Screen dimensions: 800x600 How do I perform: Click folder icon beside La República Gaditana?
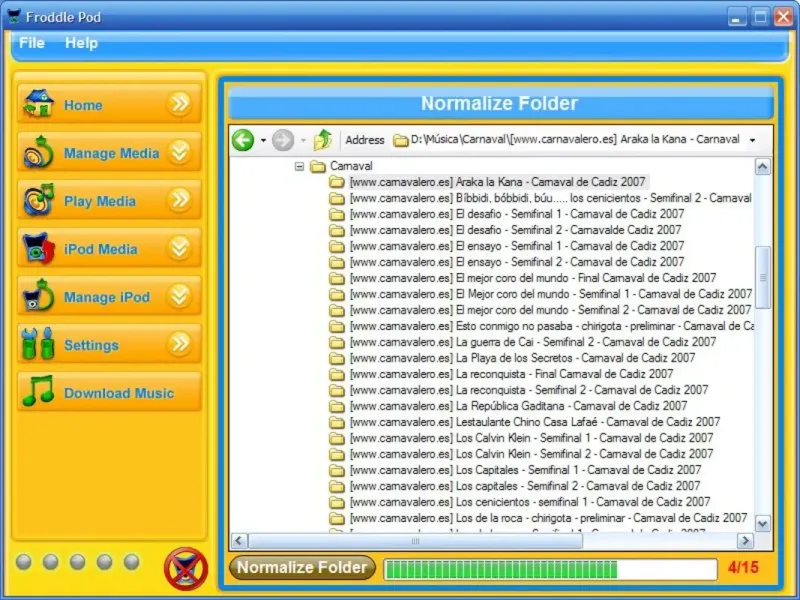337,406
